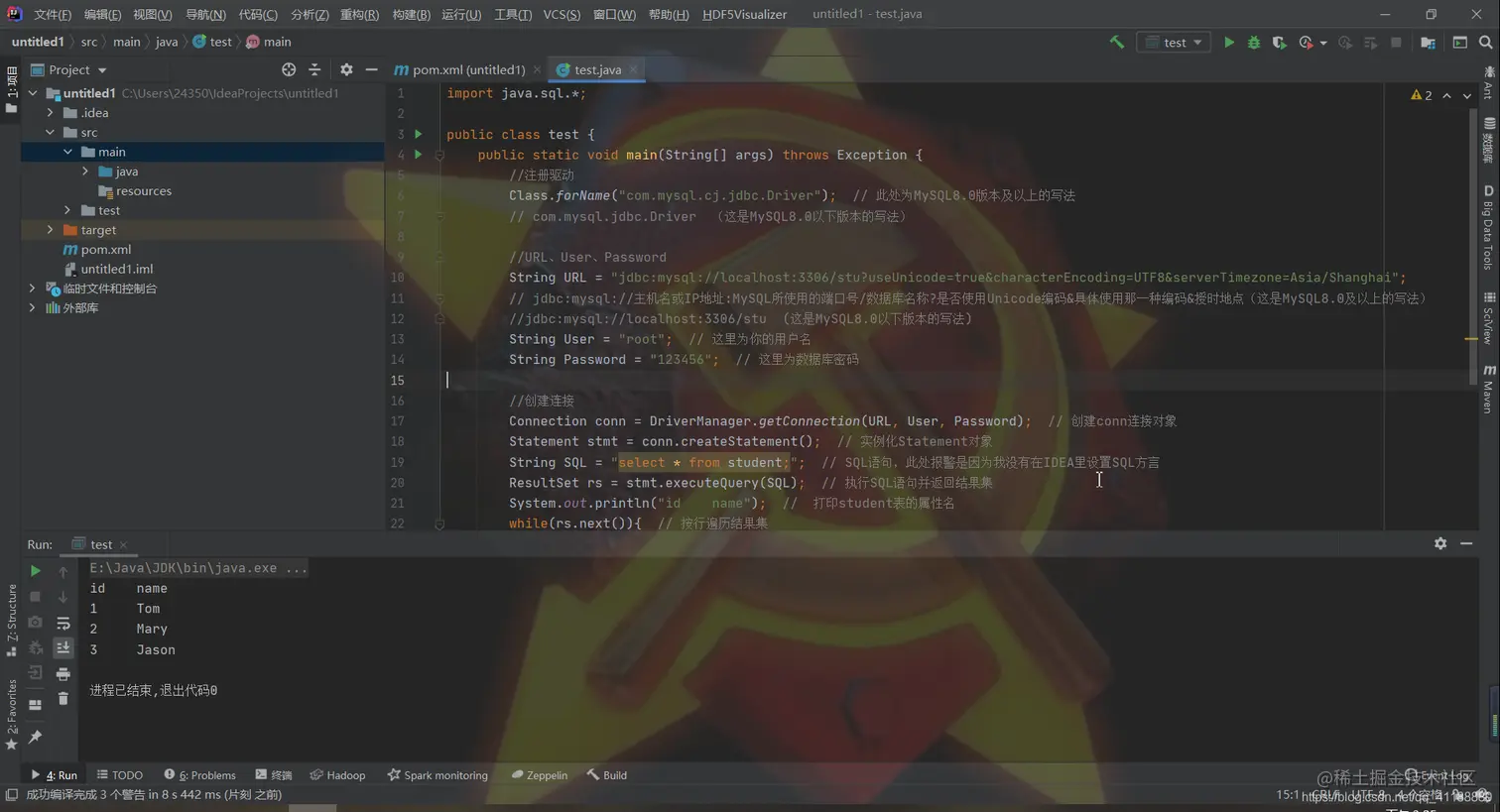Open the HDF5Visualizer menu
Image resolution: width=1500 pixels, height=812 pixels.
(744, 14)
